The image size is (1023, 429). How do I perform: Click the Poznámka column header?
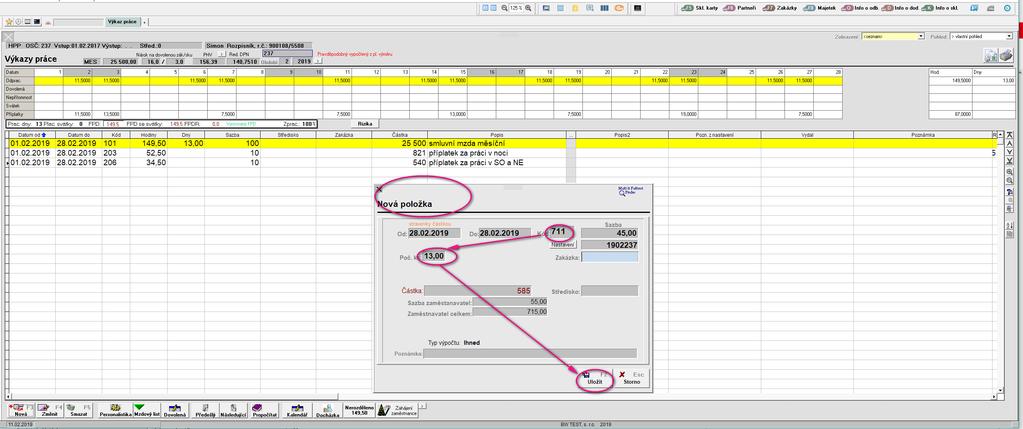pyautogui.click(x=921, y=134)
